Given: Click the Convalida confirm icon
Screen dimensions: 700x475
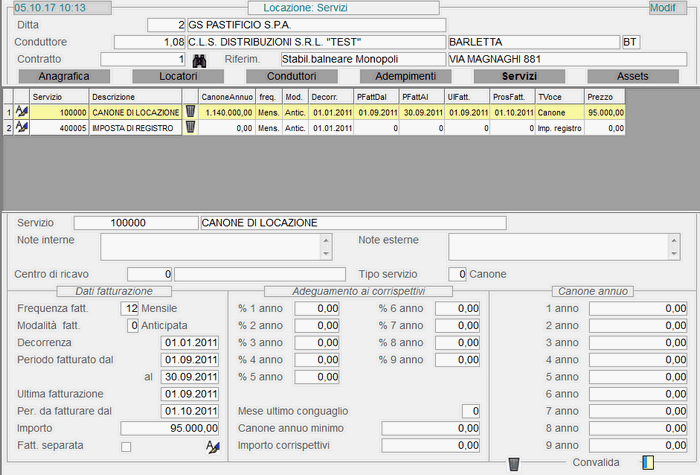Looking at the screenshot, I should coord(648,462).
